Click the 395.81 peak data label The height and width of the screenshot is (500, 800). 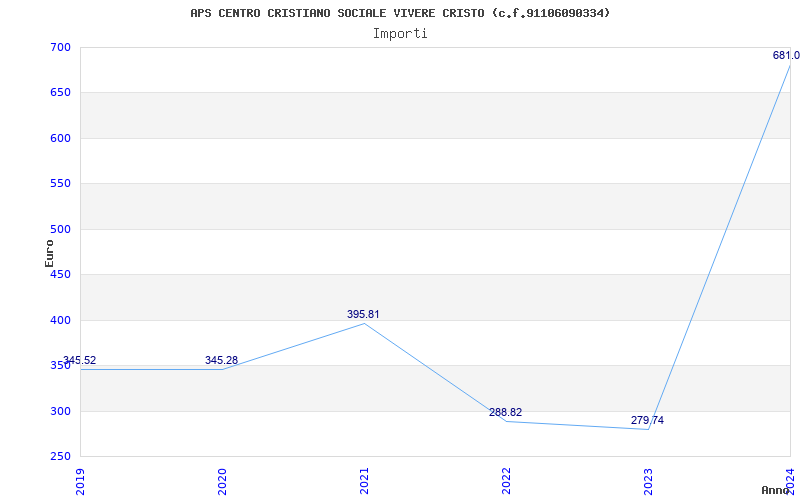click(363, 315)
